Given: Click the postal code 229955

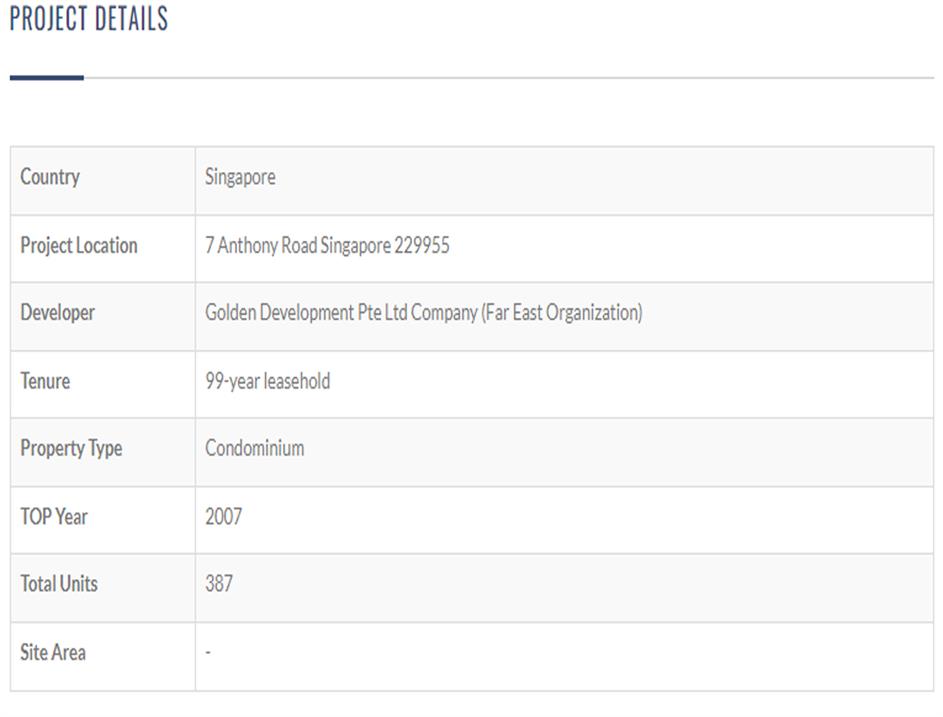Looking at the screenshot, I should coord(422,245).
